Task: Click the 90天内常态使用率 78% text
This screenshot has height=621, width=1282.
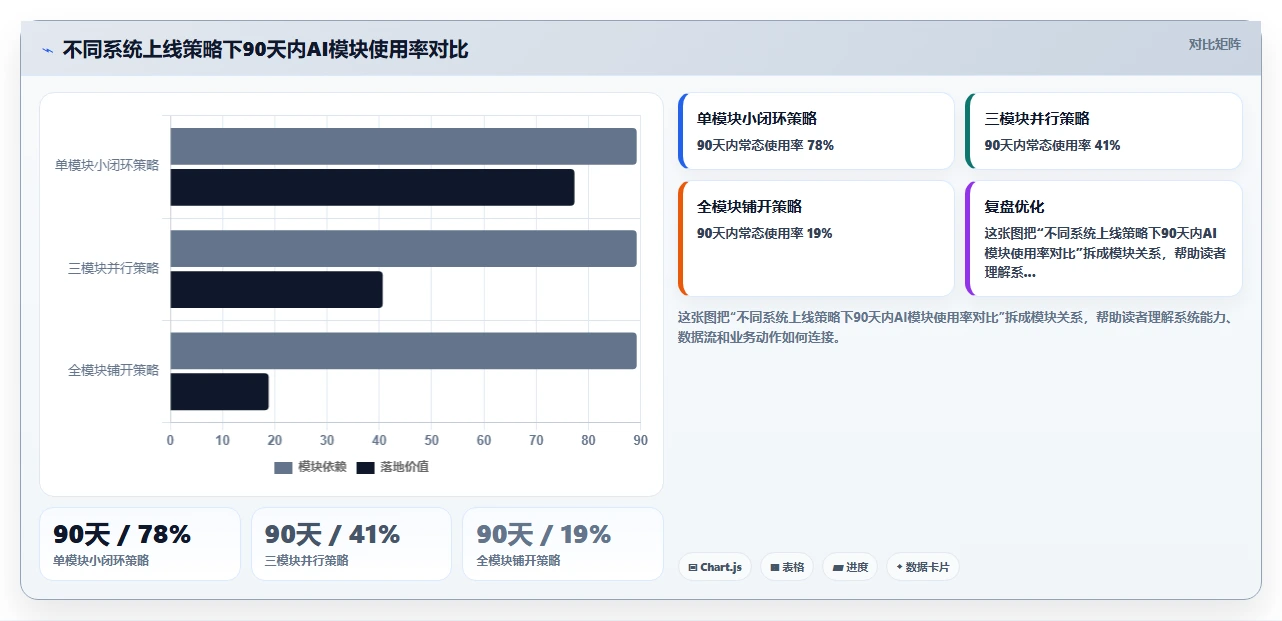Action: pos(765,145)
